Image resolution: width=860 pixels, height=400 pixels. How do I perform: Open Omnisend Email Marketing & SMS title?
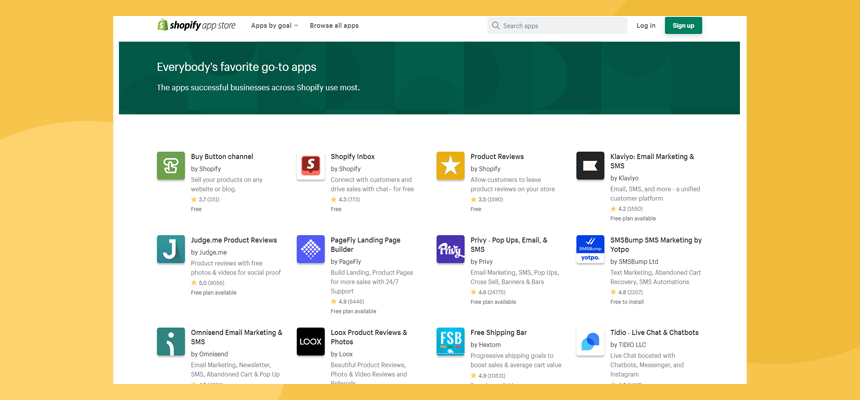[237, 337]
